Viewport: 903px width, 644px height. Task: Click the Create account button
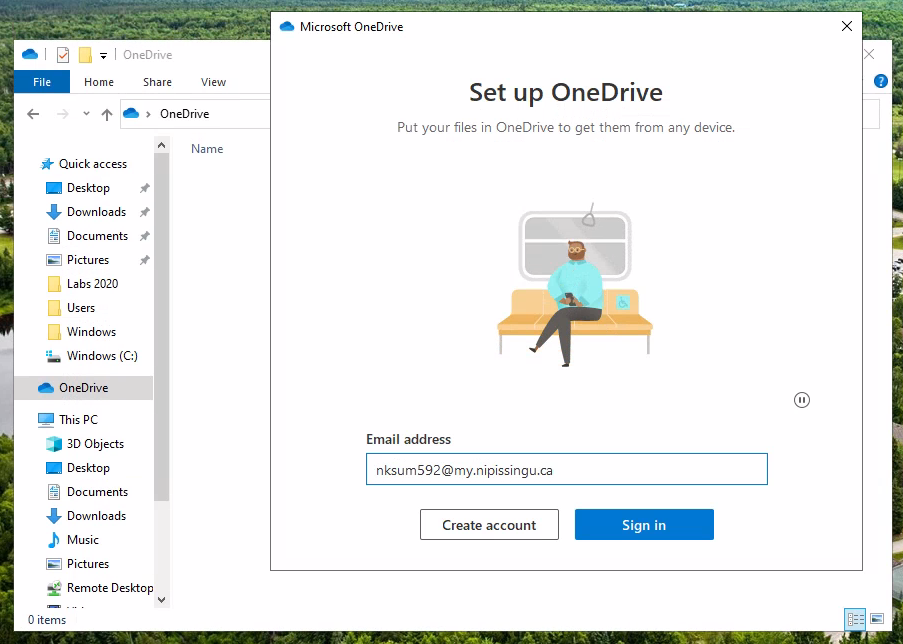[489, 525]
